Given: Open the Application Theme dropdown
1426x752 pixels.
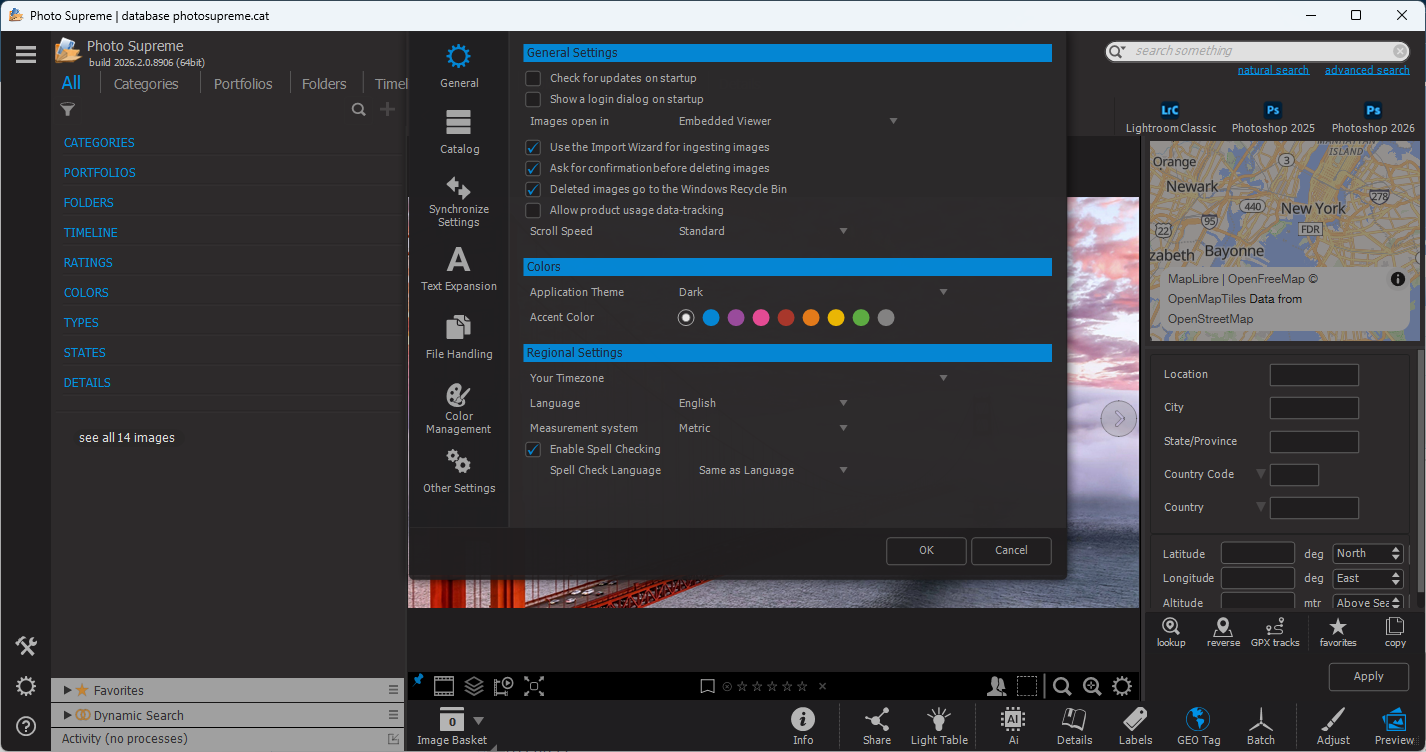Looking at the screenshot, I should click(810, 292).
